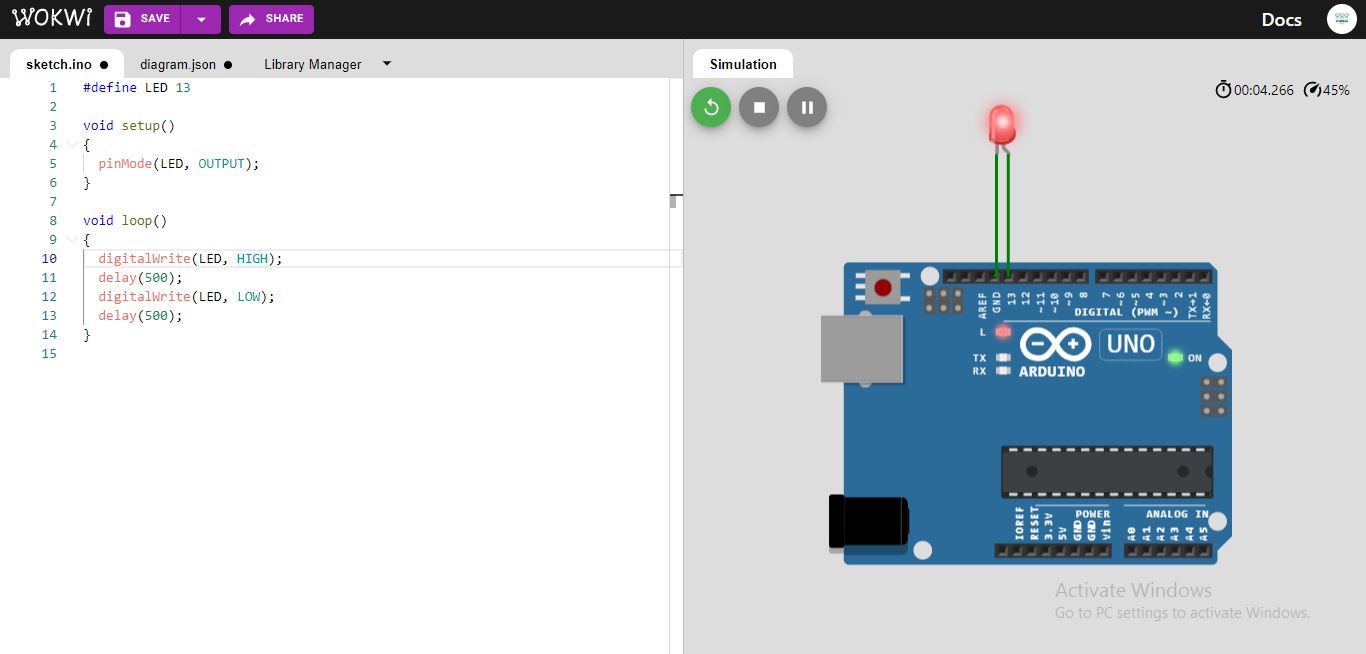Restart the simulation with green button

tap(711, 107)
